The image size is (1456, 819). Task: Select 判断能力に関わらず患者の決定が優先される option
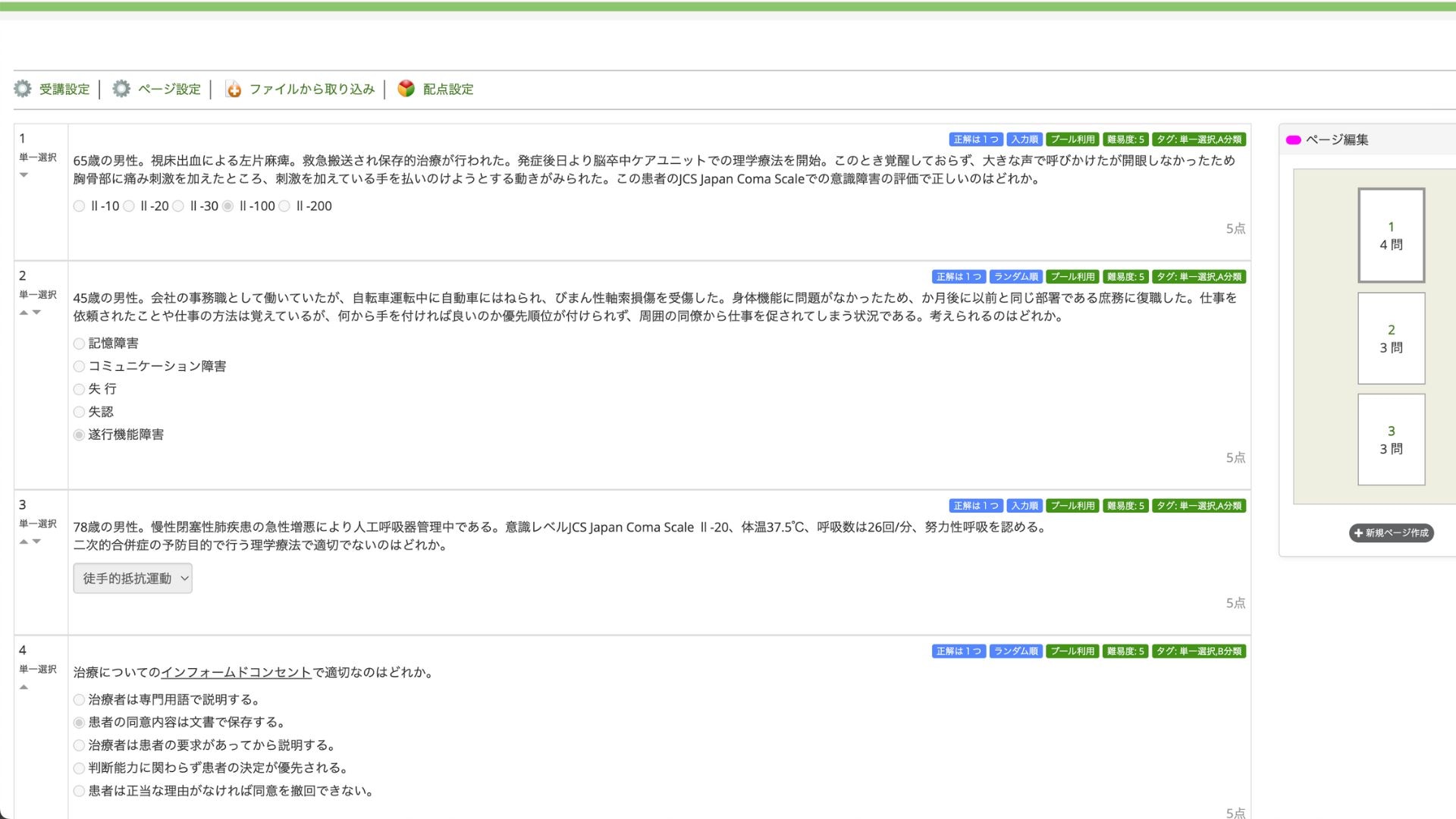[79, 768]
